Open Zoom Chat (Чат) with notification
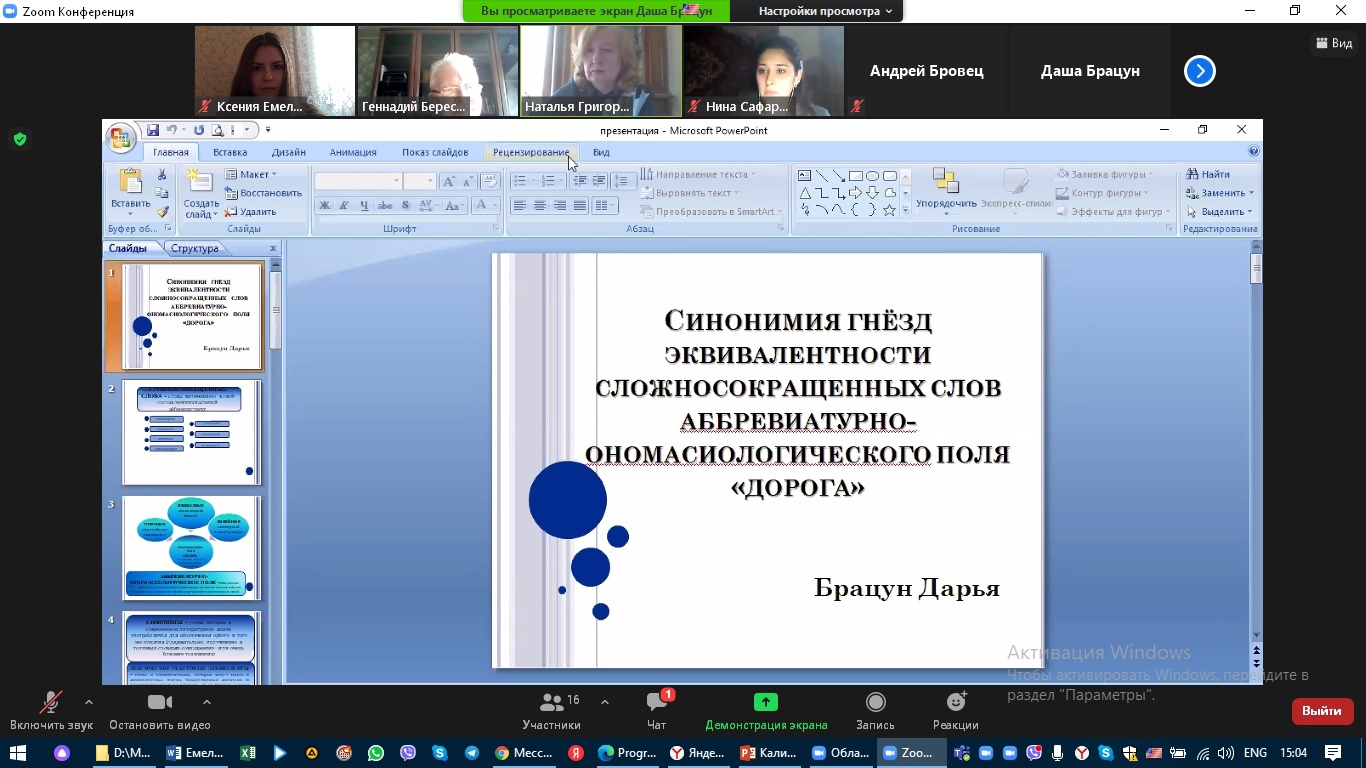The width and height of the screenshot is (1366, 768). tap(656, 711)
